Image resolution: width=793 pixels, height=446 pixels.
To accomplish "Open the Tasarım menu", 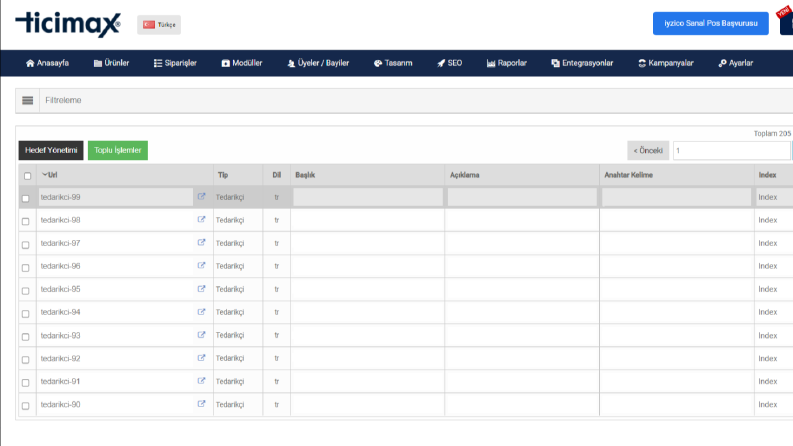I will (393, 63).
